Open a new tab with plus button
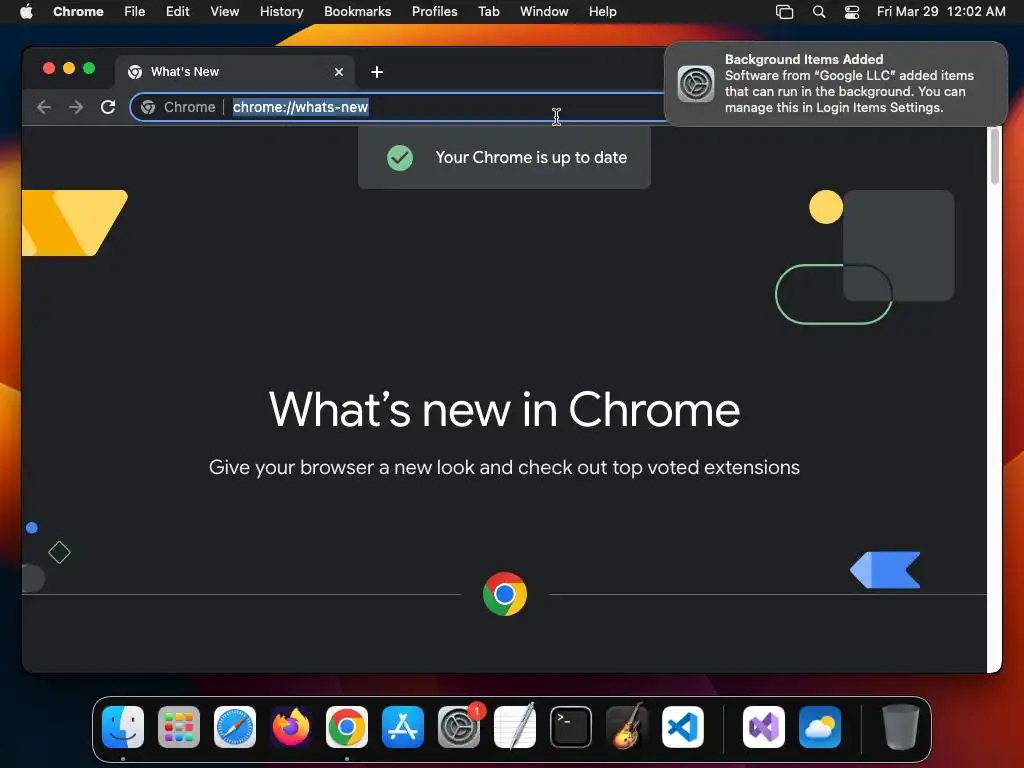 [377, 72]
